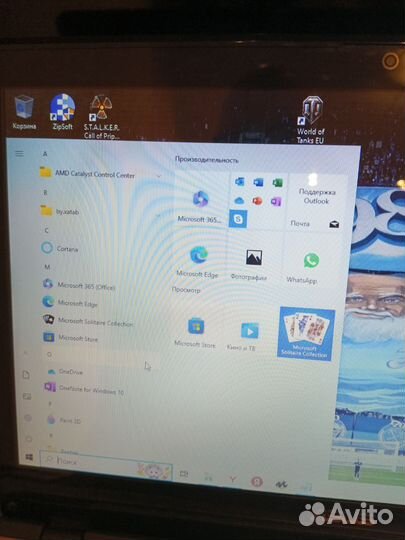This screenshot has width=405, height=540.
Task: Open the Microsoft Store tile
Action: [196, 332]
